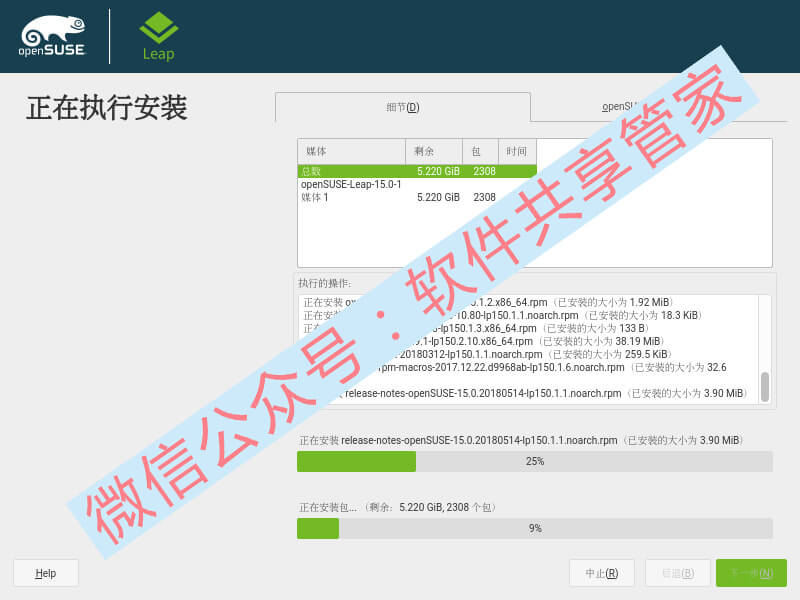Click the green next (N) button
Image resolution: width=800 pixels, height=600 pixels.
pyautogui.click(x=751, y=573)
